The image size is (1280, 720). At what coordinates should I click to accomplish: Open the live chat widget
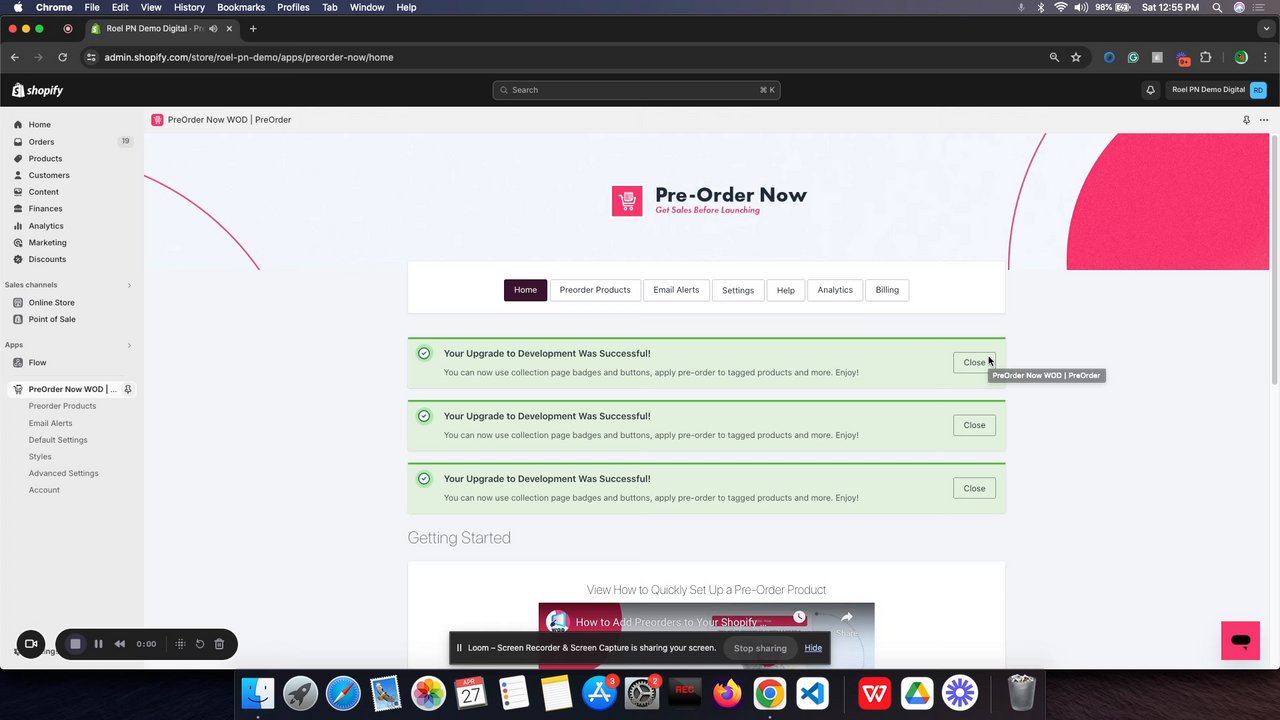[1241, 641]
